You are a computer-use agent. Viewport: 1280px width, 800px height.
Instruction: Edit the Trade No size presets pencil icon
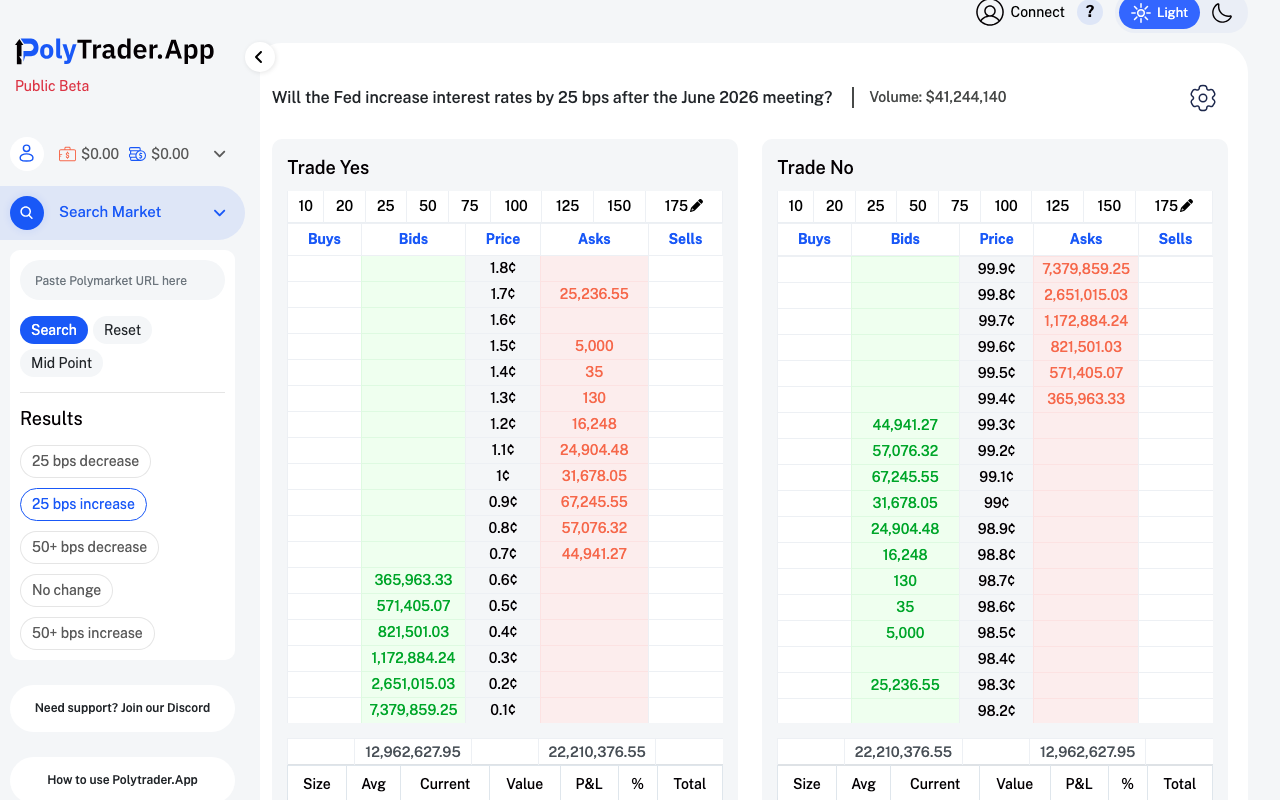coord(1187,206)
